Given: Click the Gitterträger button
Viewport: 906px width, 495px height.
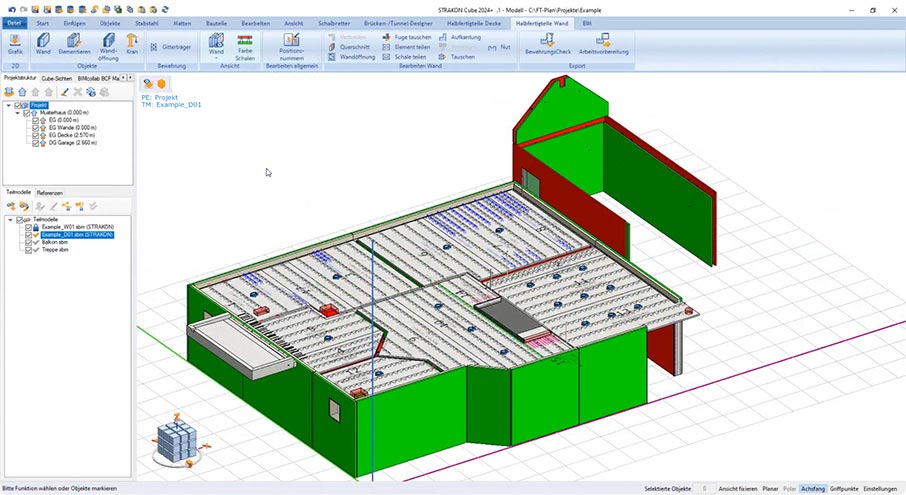Looking at the screenshot, I should 172,46.
